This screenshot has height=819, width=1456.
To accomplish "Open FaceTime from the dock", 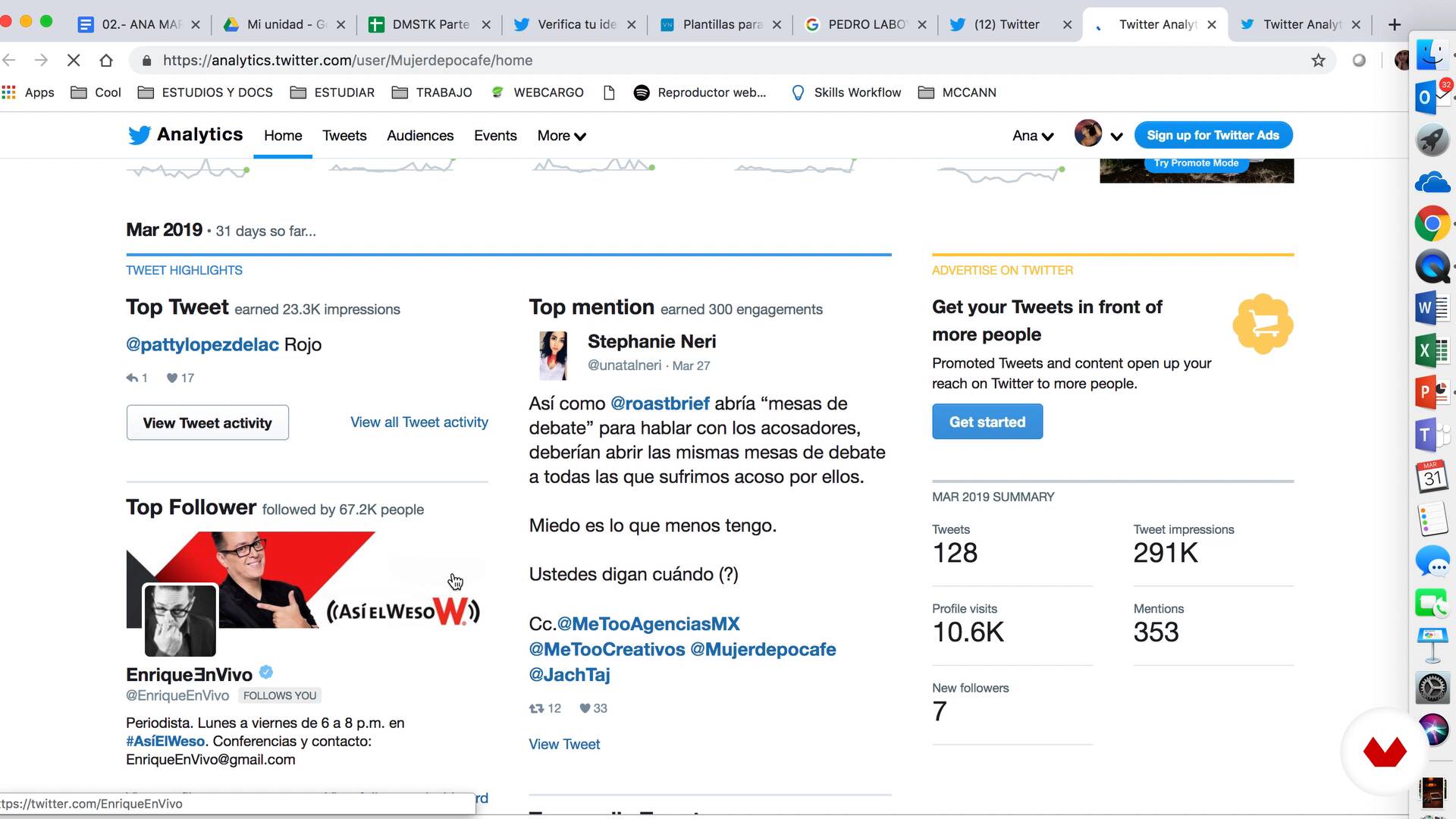I will [x=1432, y=604].
